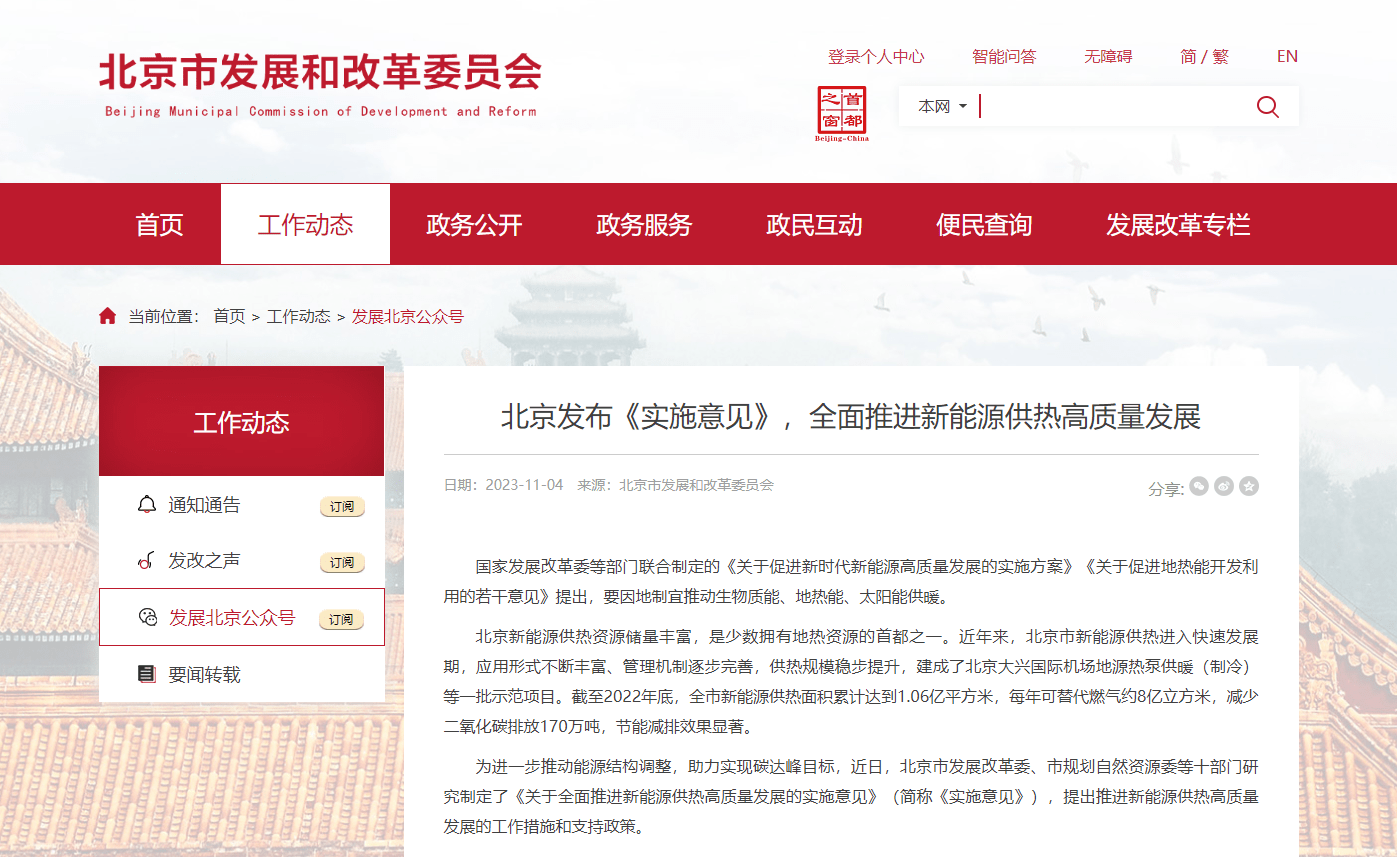
Task: Subscribe with 订阅 button next to 发改之声
Action: pos(342,563)
